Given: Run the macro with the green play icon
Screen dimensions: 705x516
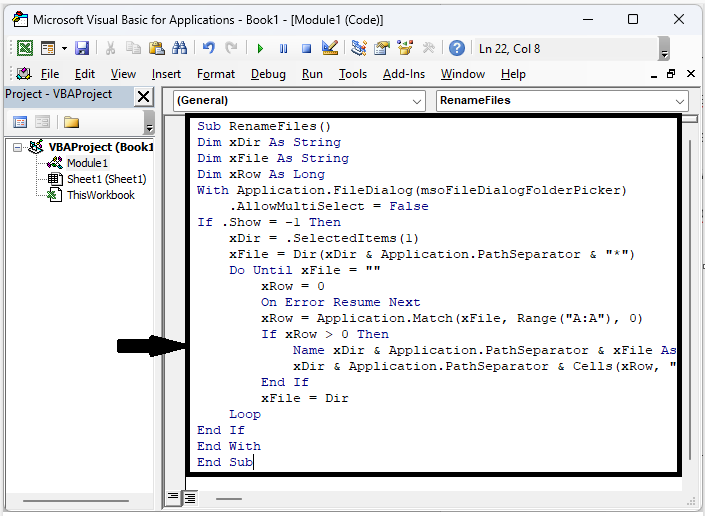Looking at the screenshot, I should [x=260, y=49].
